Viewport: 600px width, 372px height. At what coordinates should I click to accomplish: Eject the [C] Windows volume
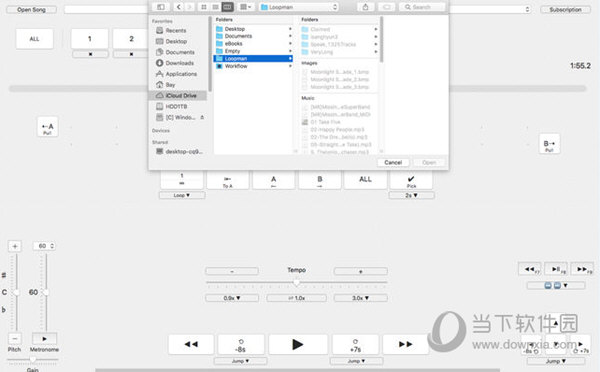pos(202,117)
